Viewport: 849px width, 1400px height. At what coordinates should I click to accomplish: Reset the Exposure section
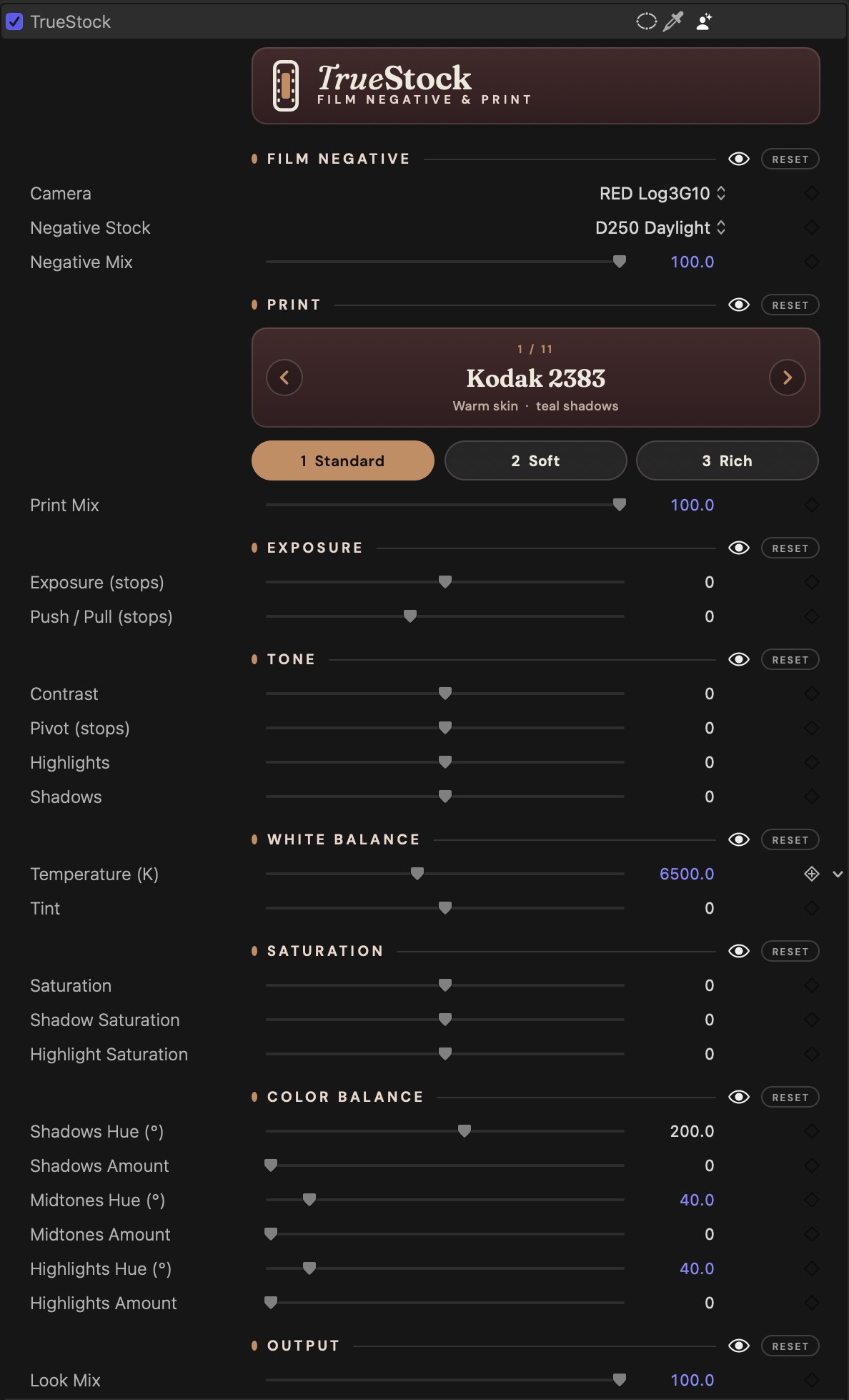click(790, 548)
